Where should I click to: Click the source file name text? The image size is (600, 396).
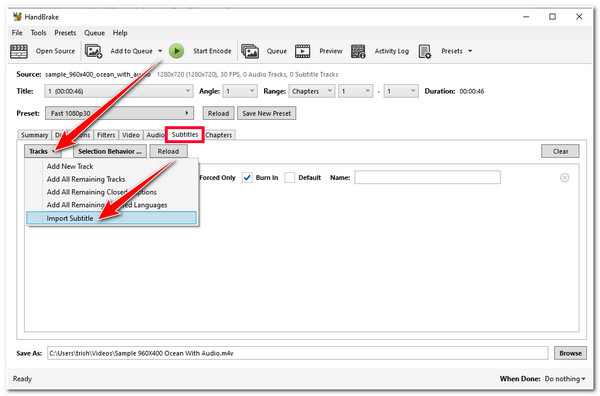pos(98,75)
